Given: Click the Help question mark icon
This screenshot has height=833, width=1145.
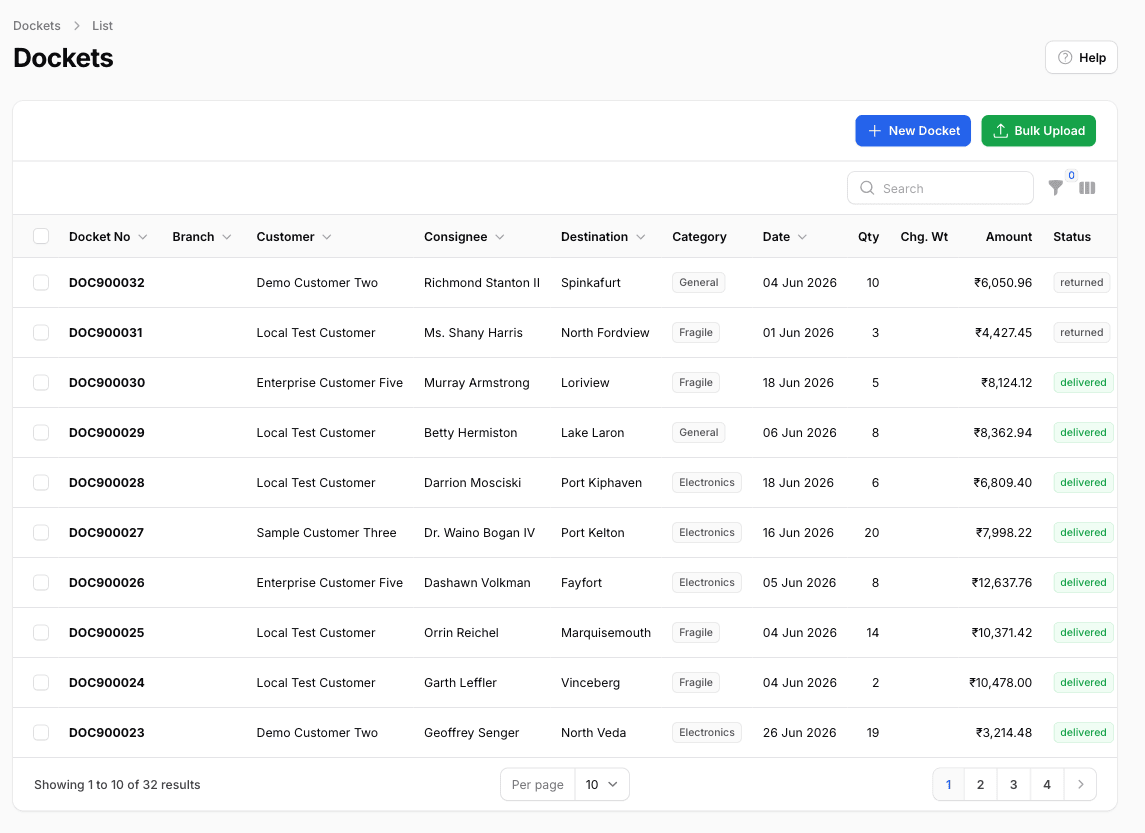Looking at the screenshot, I should tap(1065, 58).
